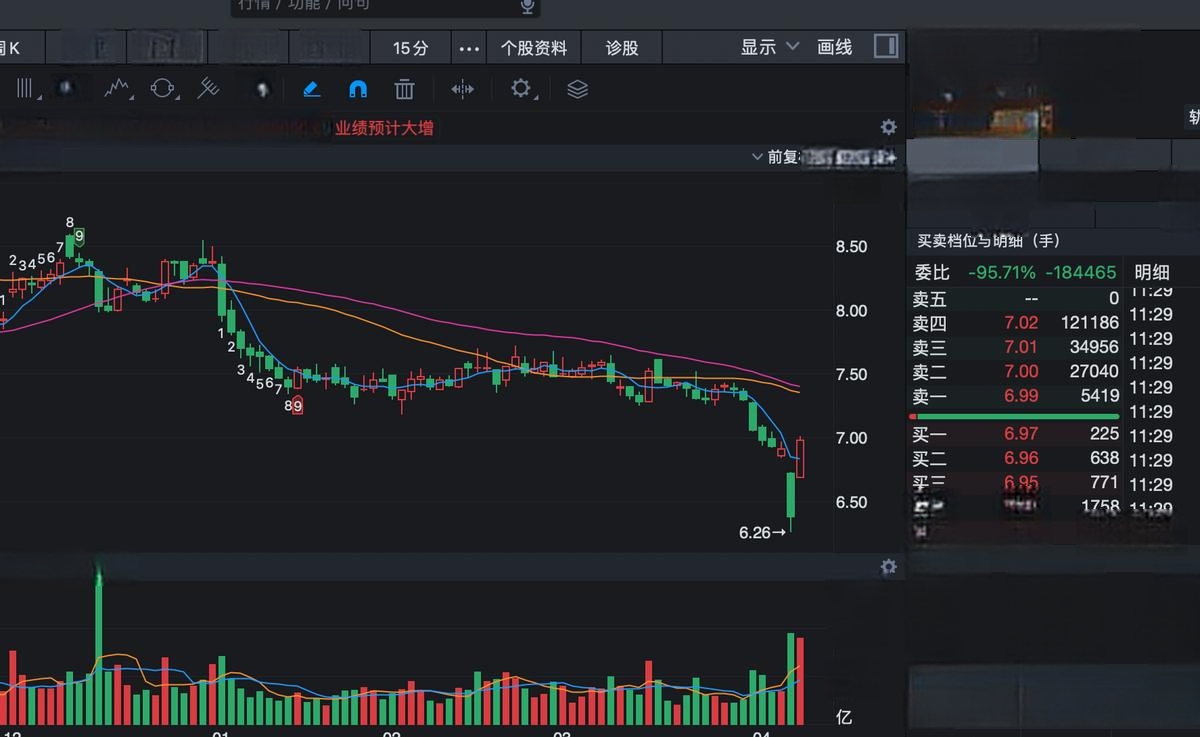The image size is (1200, 737).
Task: Select the pitchfork channel drawing tool
Action: 208,89
